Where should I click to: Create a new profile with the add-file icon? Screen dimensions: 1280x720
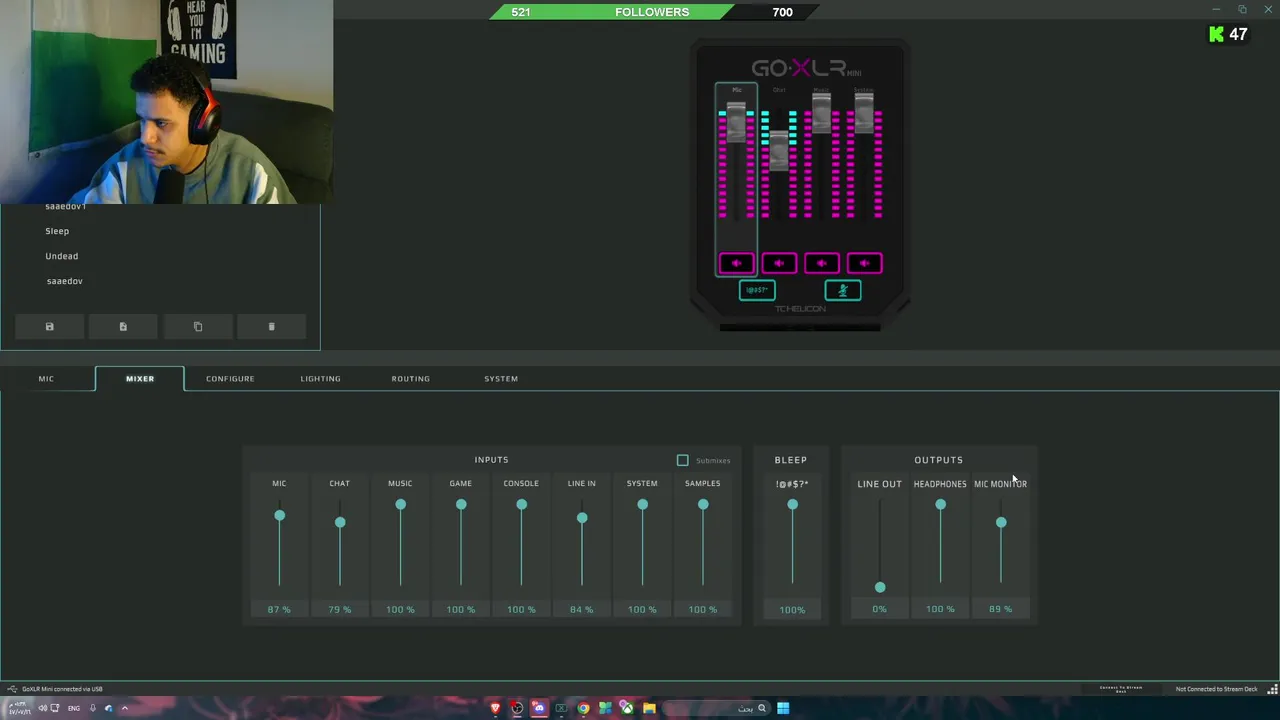click(123, 326)
